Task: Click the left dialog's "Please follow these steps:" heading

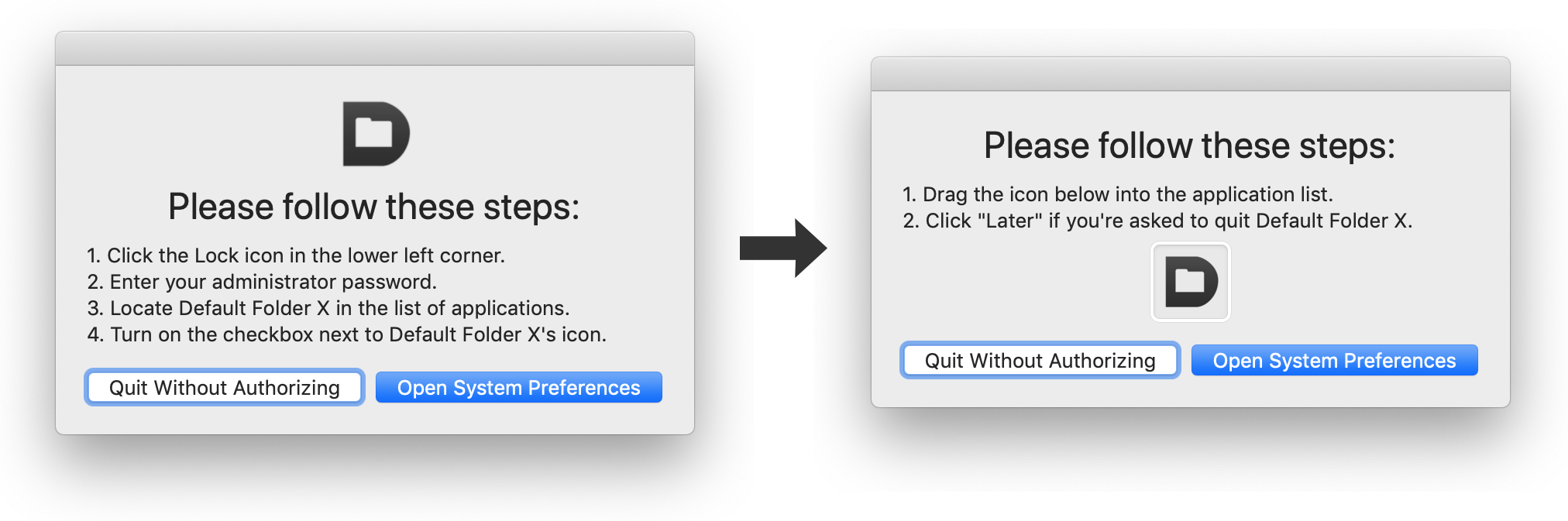Action: [374, 207]
